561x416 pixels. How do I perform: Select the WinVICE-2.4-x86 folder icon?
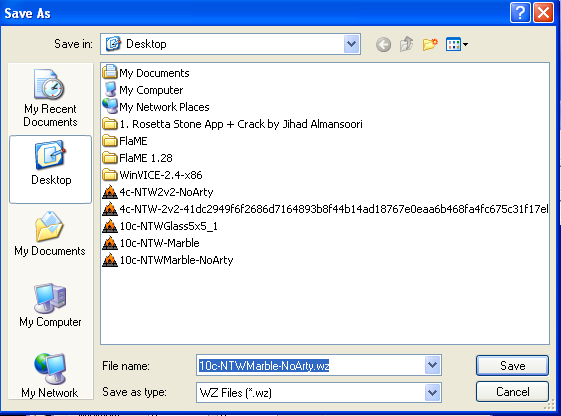click(110, 175)
